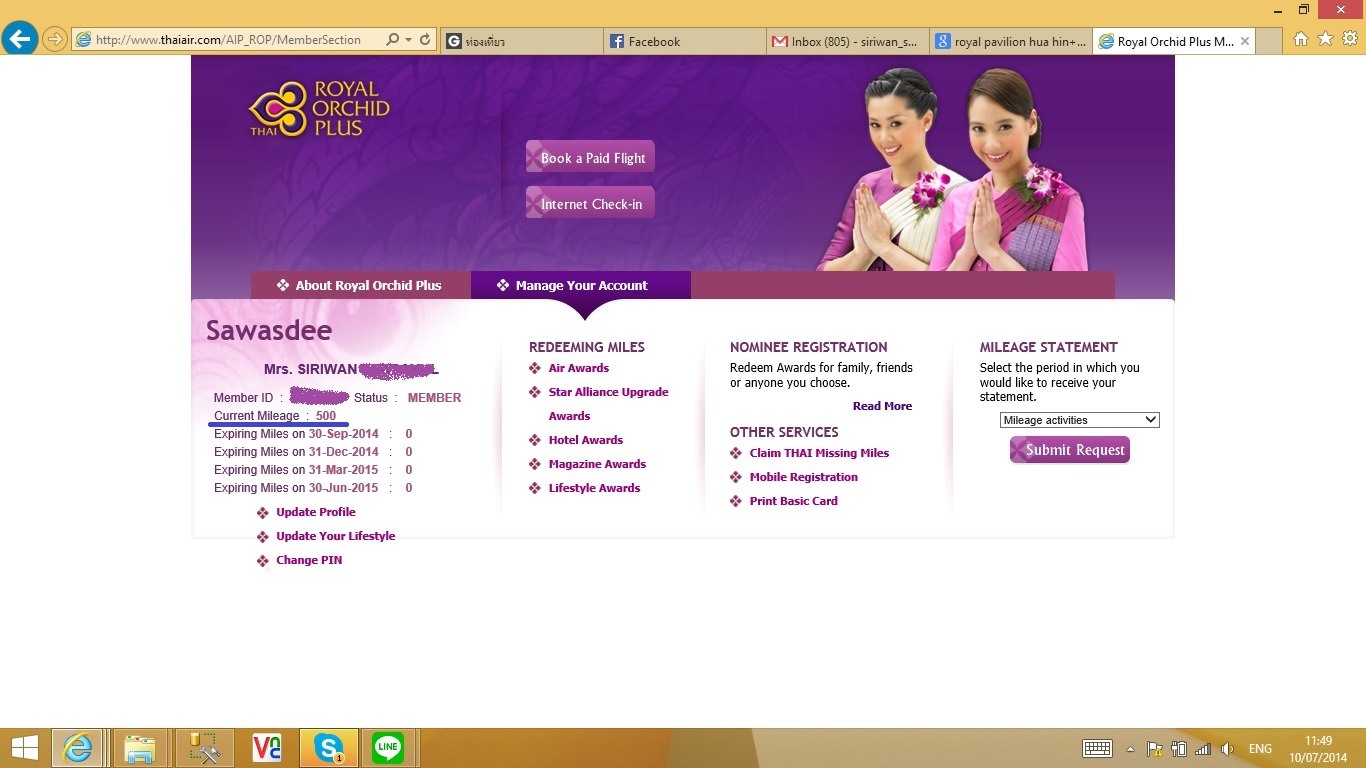The image size is (1366, 768).
Task: Click the Update Profile link
Action: pos(315,512)
